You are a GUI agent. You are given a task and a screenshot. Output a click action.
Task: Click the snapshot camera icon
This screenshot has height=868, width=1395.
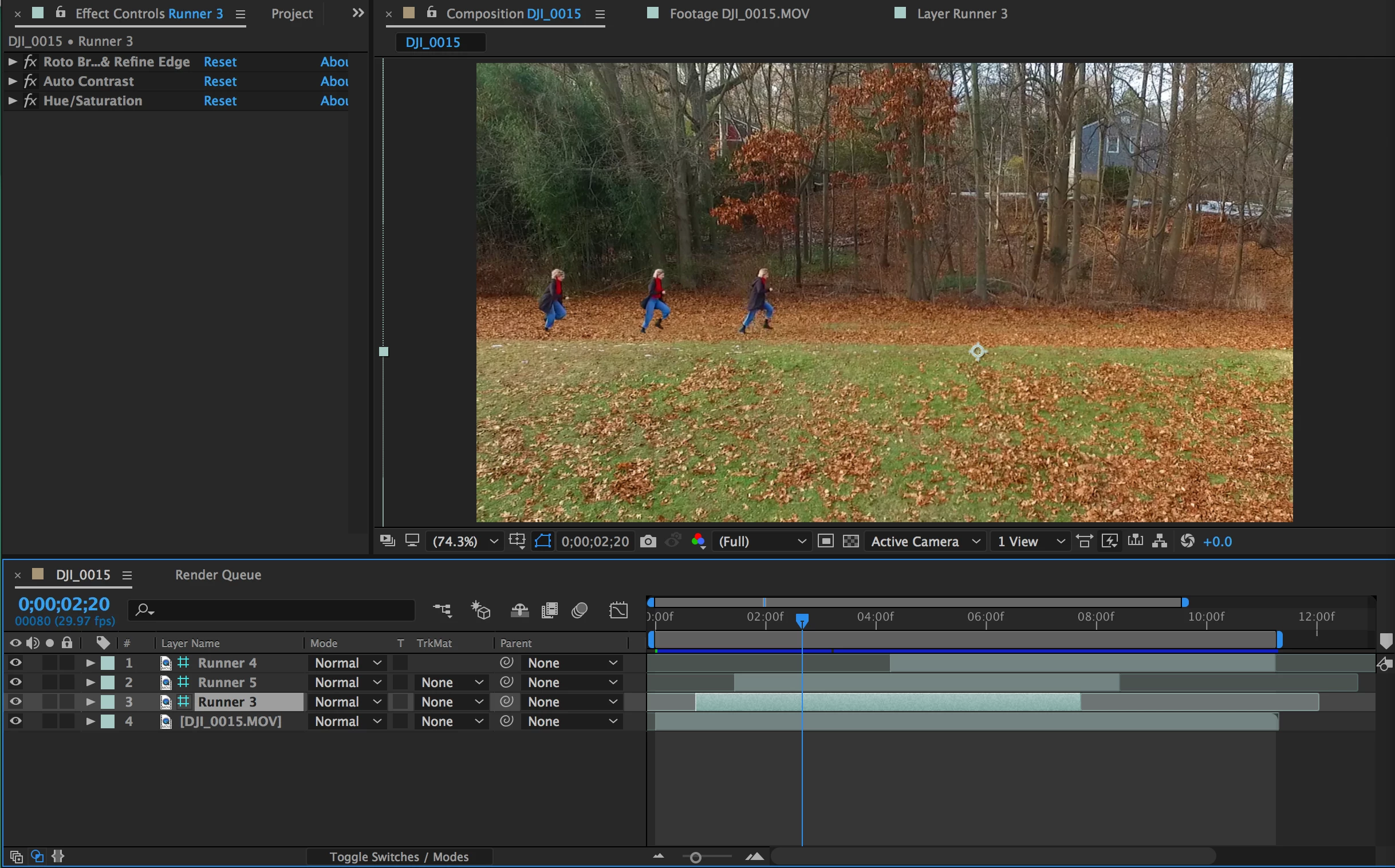point(648,541)
